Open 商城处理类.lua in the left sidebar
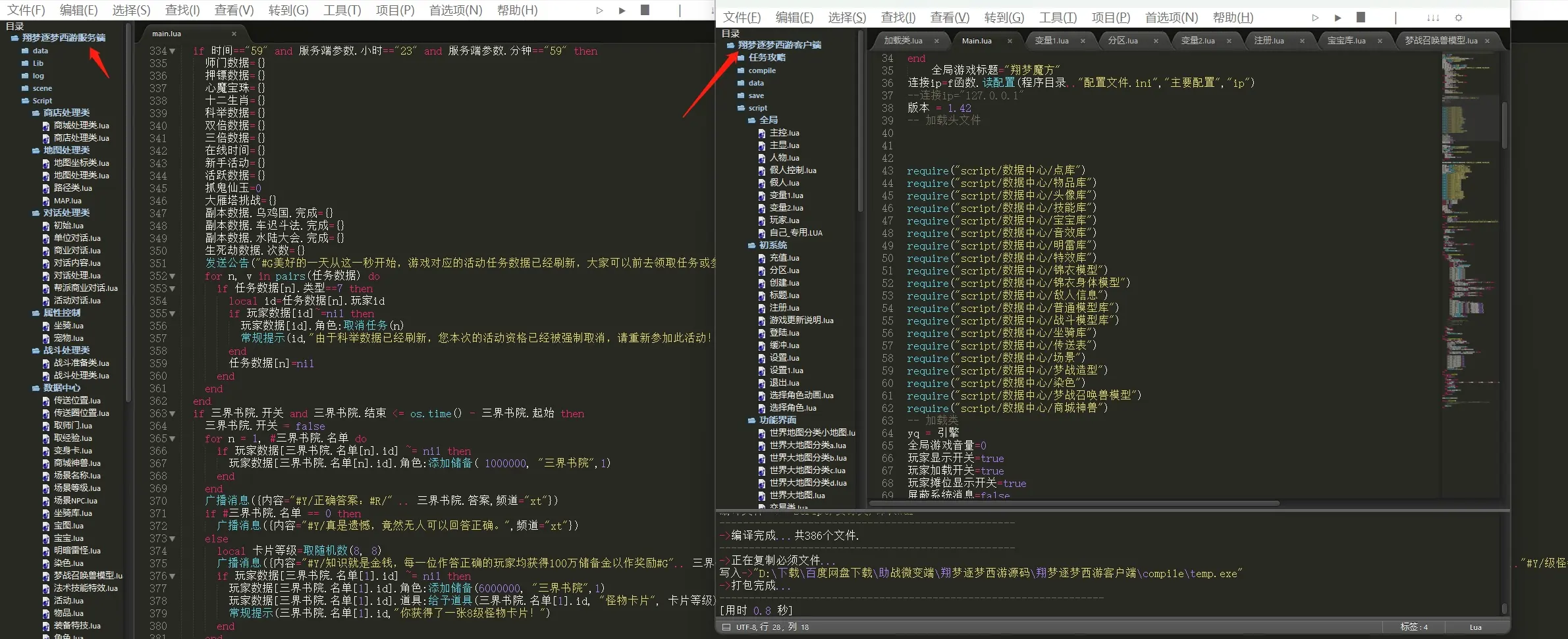Image resolution: width=1568 pixels, height=639 pixels. click(x=82, y=126)
